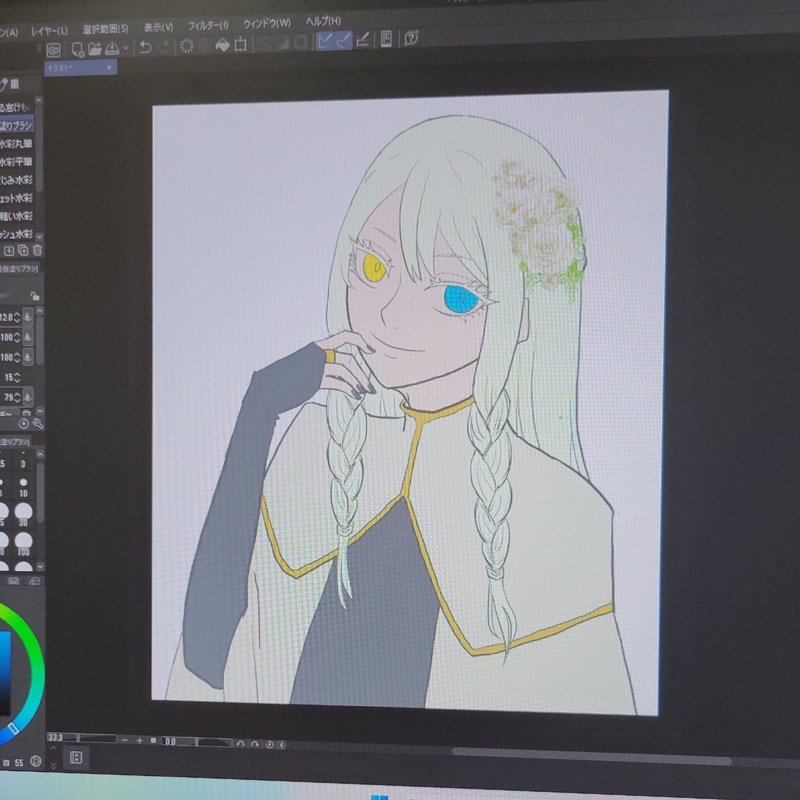Open the レイヤー(L) menu

point(49,31)
